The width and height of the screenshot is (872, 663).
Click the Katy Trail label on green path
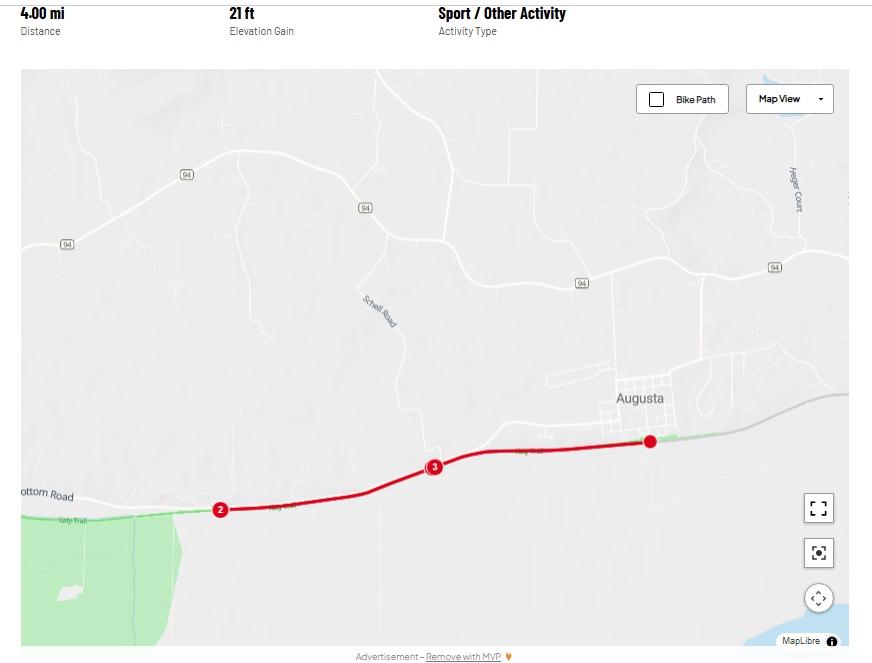point(73,521)
